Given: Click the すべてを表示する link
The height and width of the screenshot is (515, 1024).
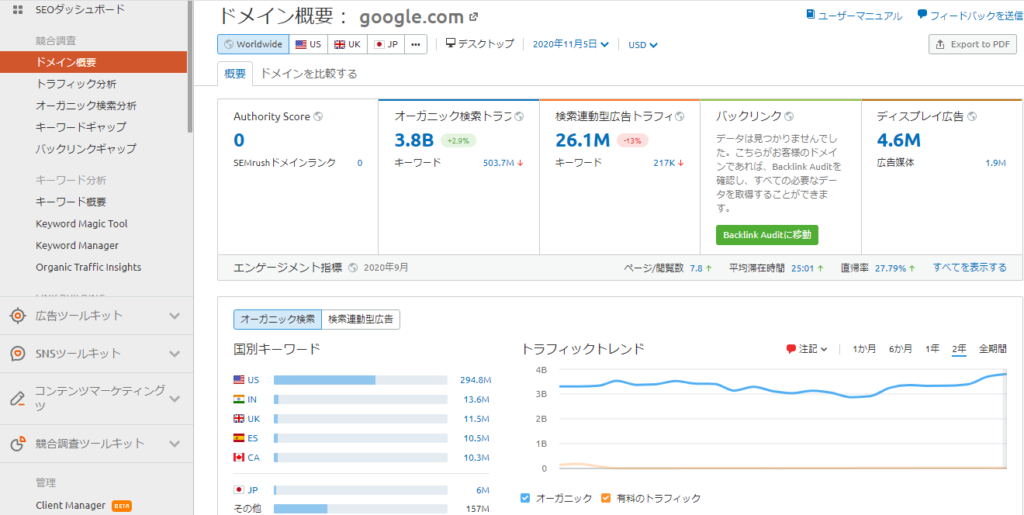Looking at the screenshot, I should point(970,268).
